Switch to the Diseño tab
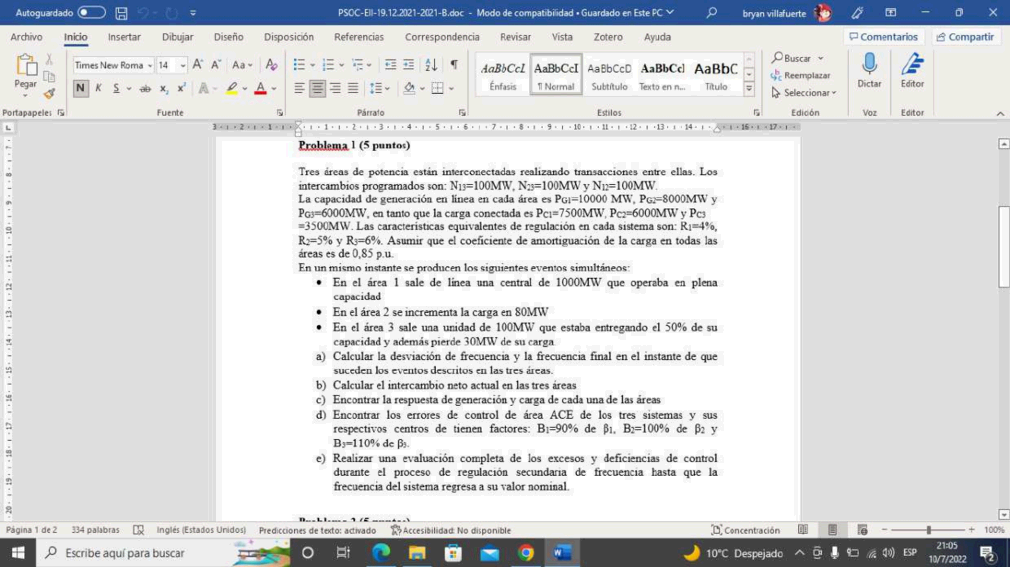Screen dimensions: 1010x567 [x=229, y=37]
